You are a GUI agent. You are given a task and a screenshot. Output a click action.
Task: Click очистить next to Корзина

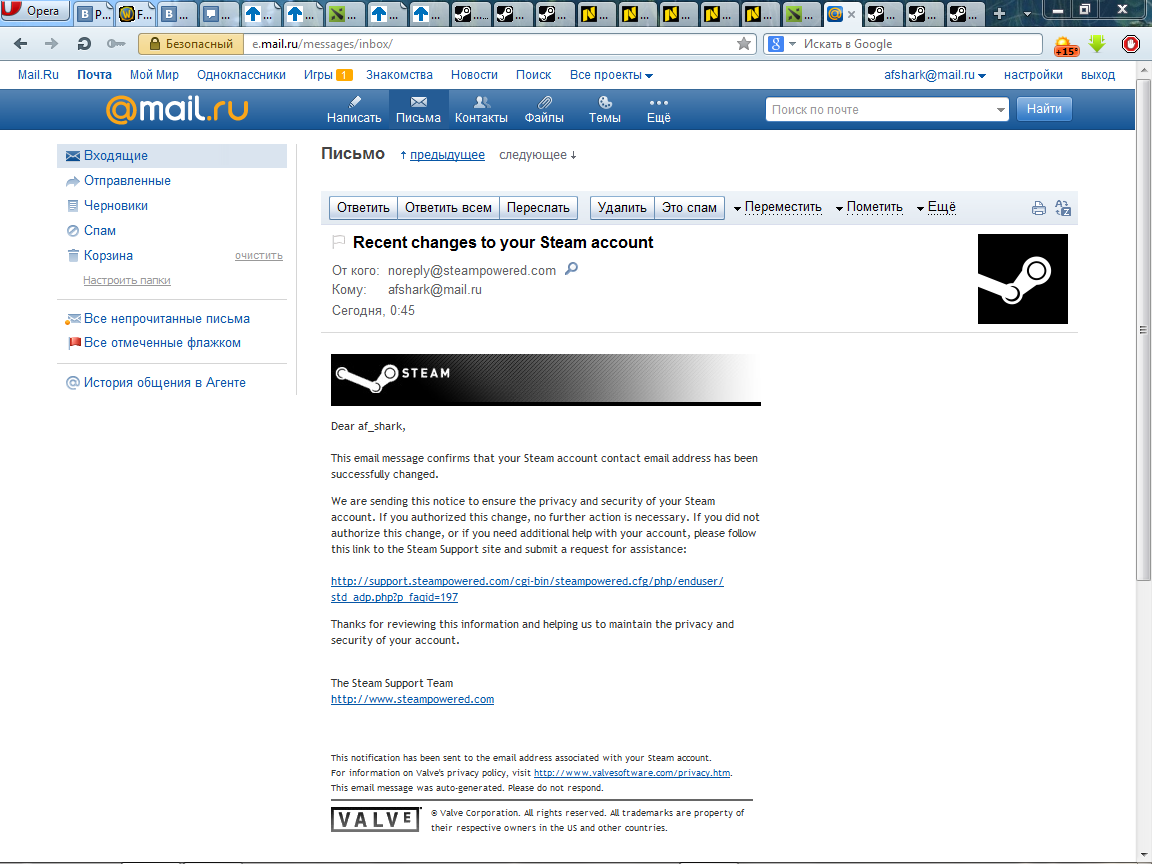pos(259,256)
